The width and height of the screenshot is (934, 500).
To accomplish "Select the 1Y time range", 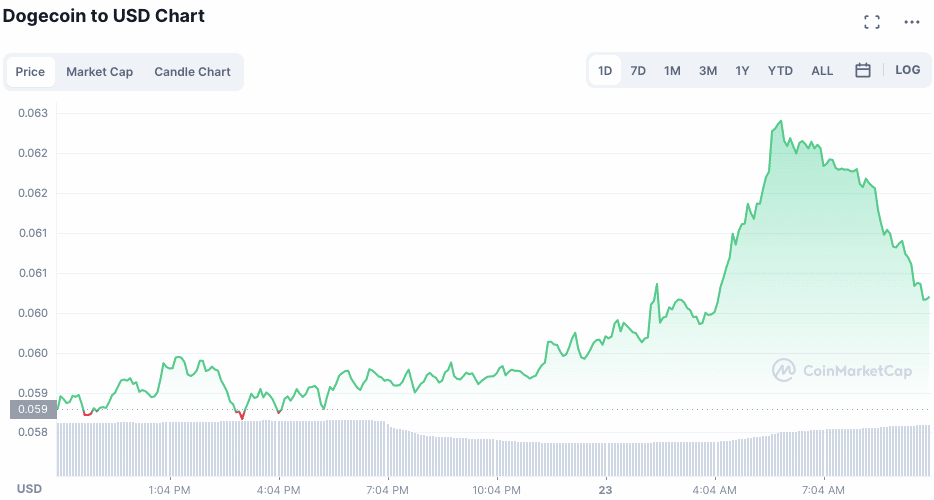I will click(x=742, y=71).
